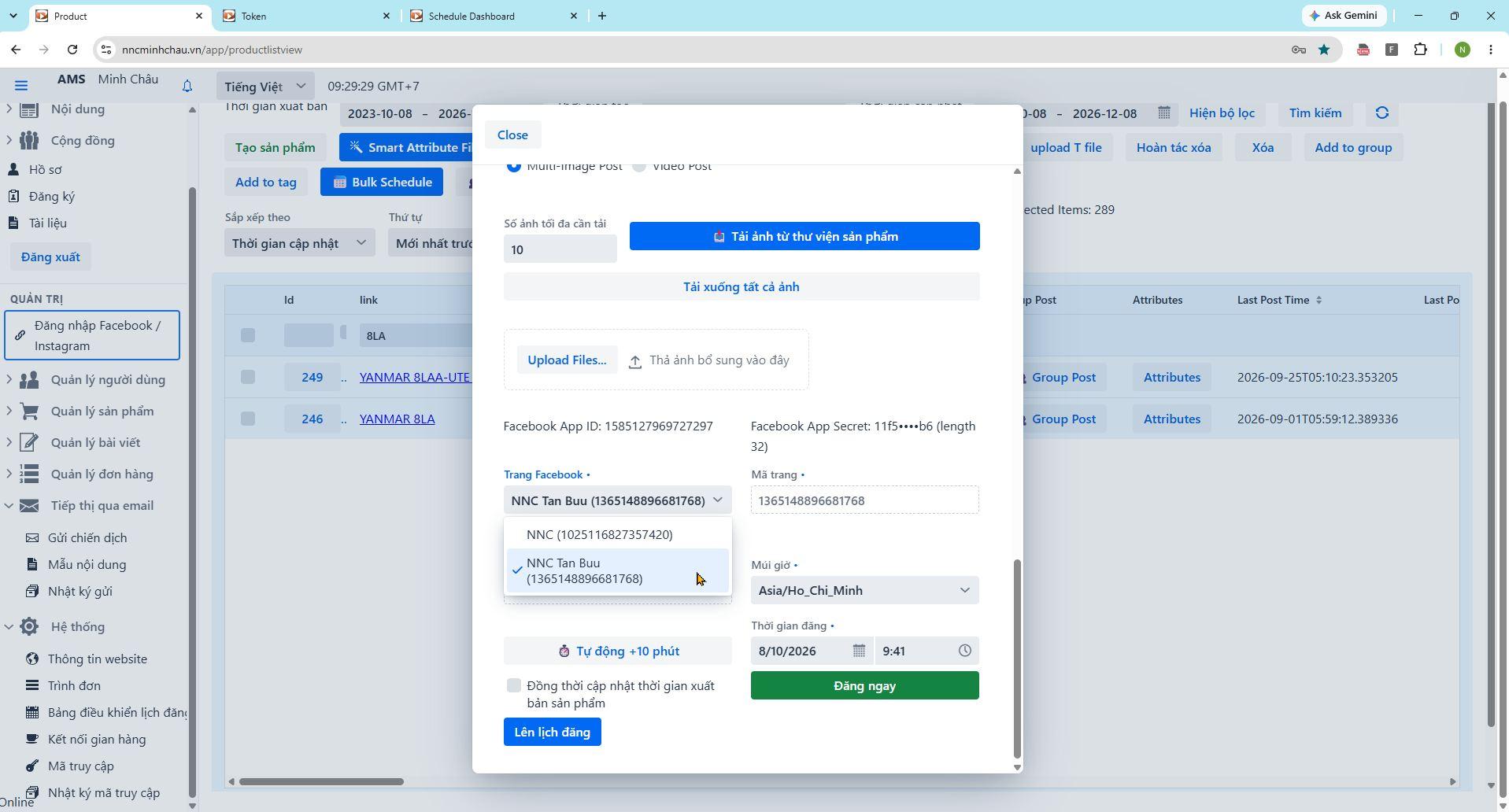
Task: Select the Multi-Image Post radio button
Action: pyautogui.click(x=514, y=166)
